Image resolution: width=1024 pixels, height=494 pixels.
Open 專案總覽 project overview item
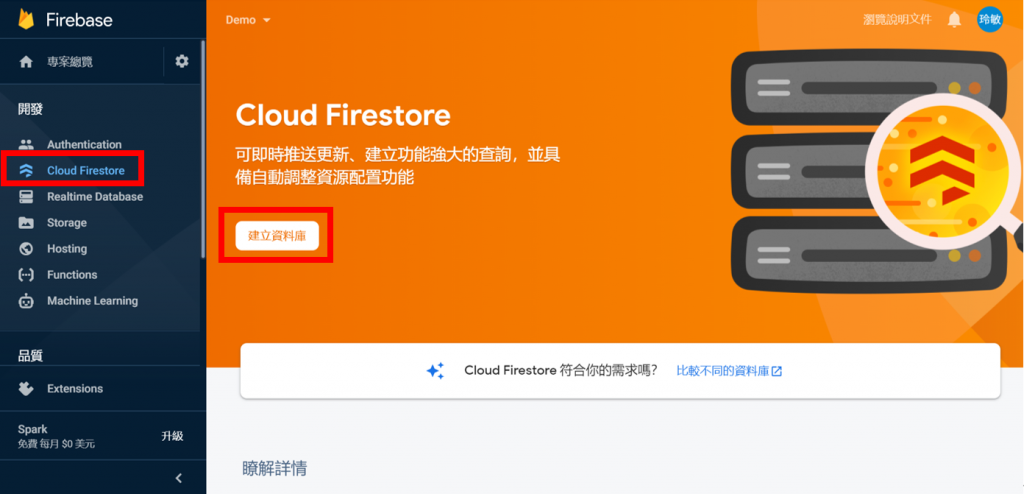[70, 62]
